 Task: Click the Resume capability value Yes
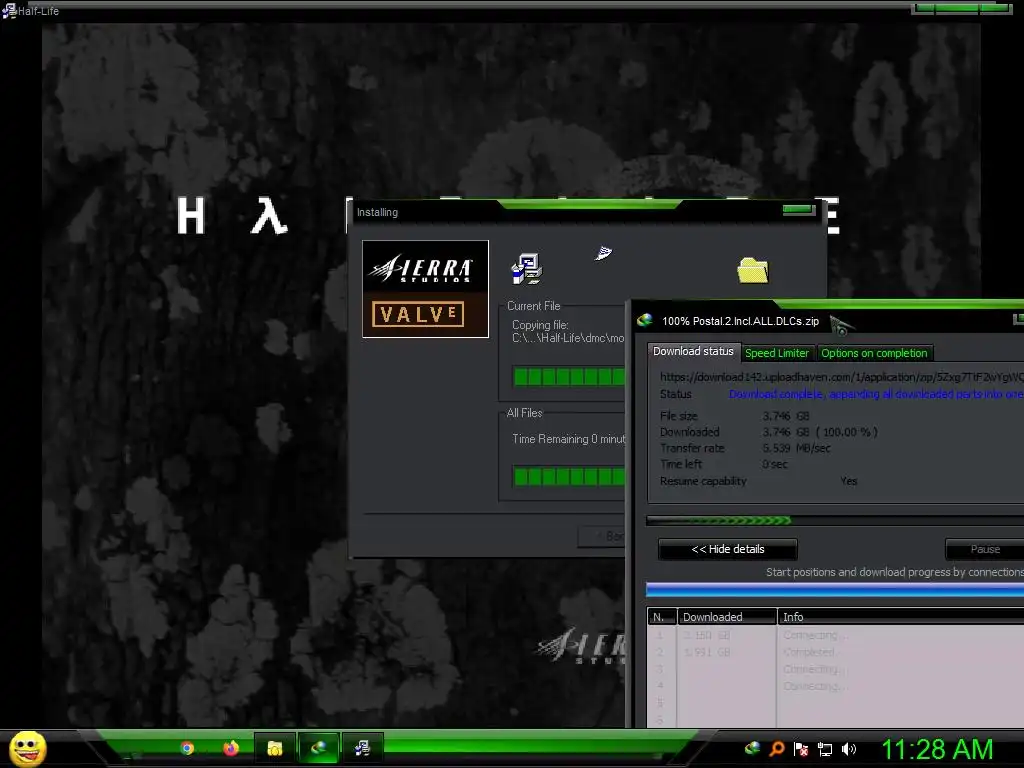848,481
